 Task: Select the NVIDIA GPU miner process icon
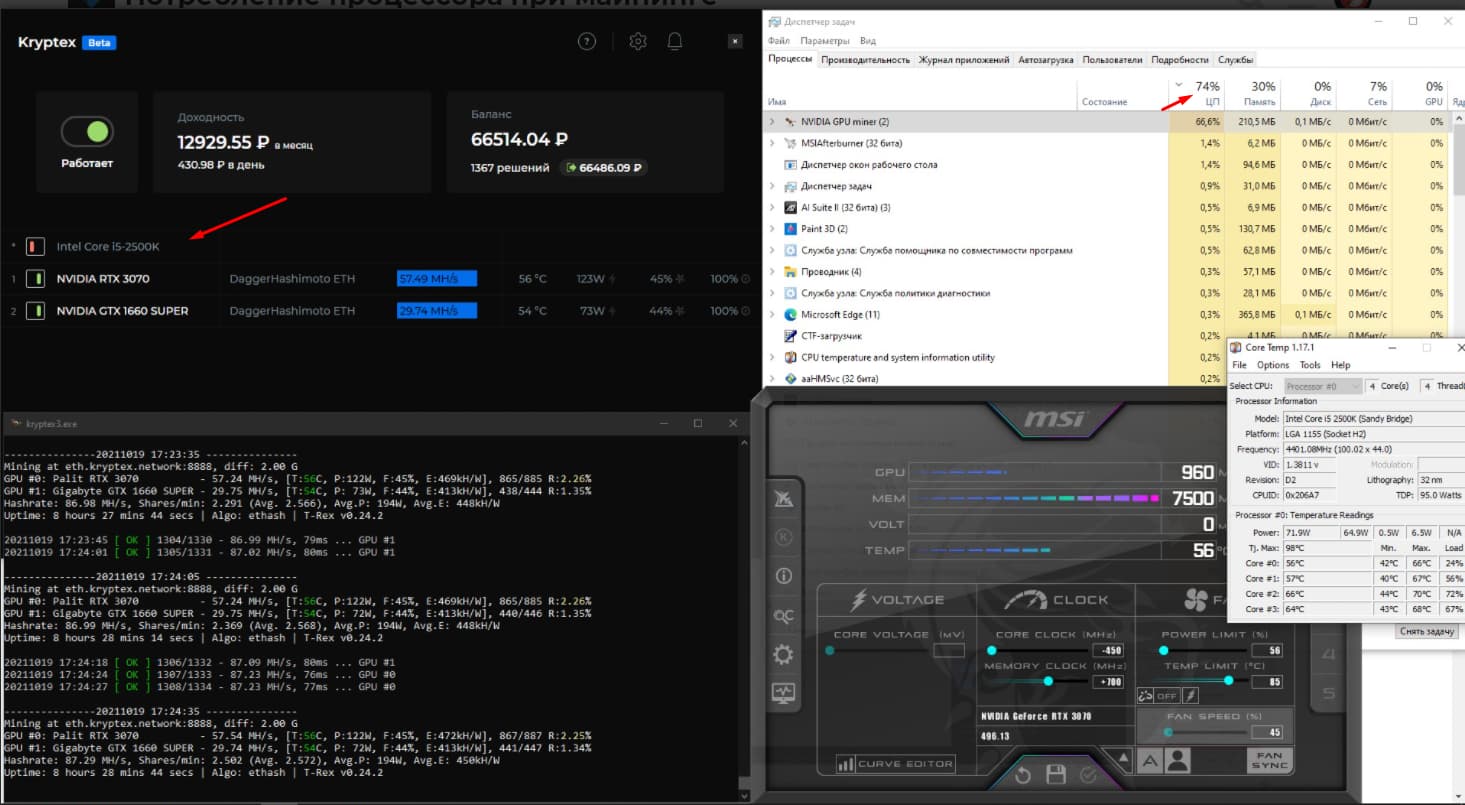pos(790,121)
